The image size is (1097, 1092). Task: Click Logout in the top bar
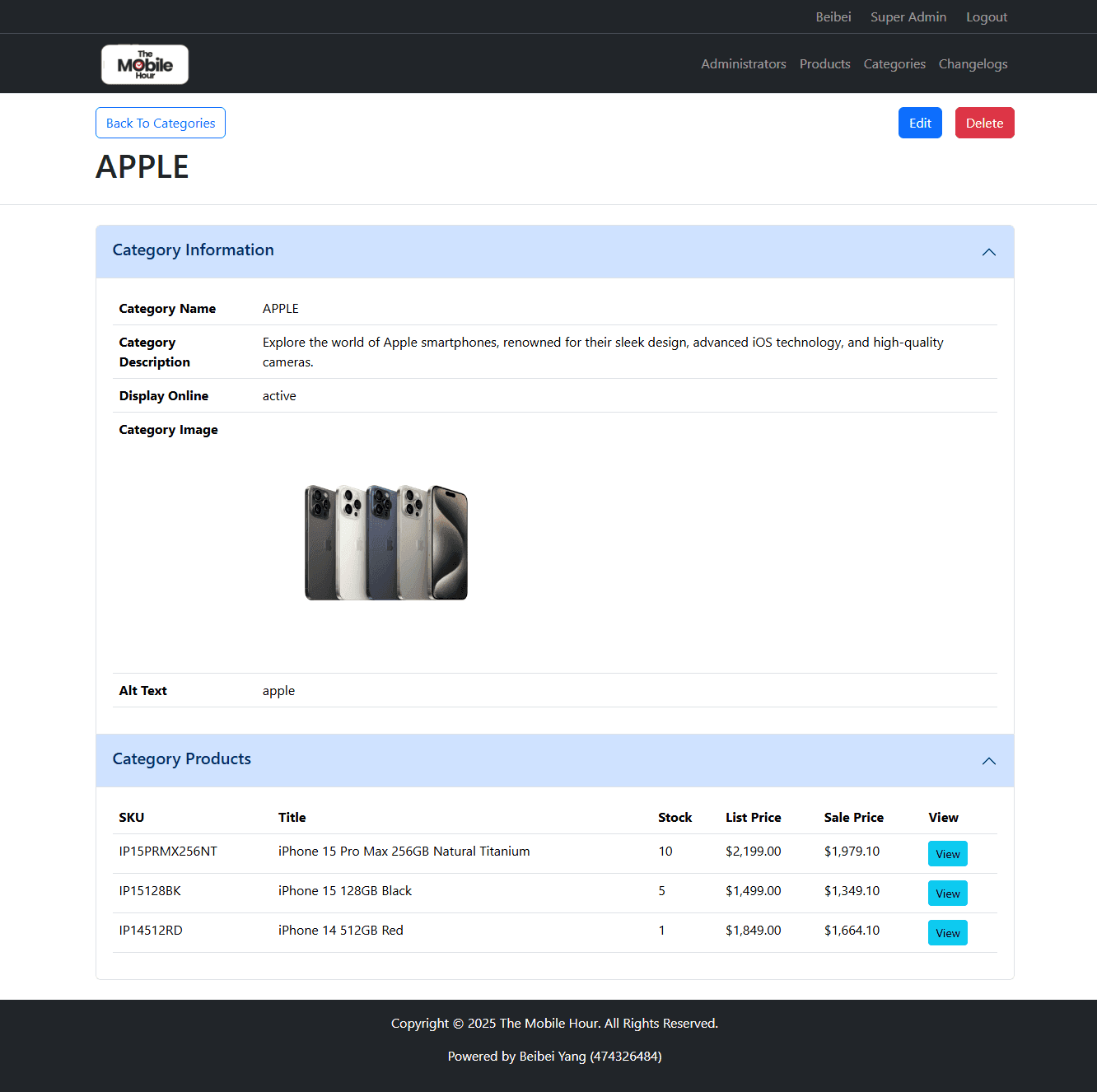[x=986, y=17]
